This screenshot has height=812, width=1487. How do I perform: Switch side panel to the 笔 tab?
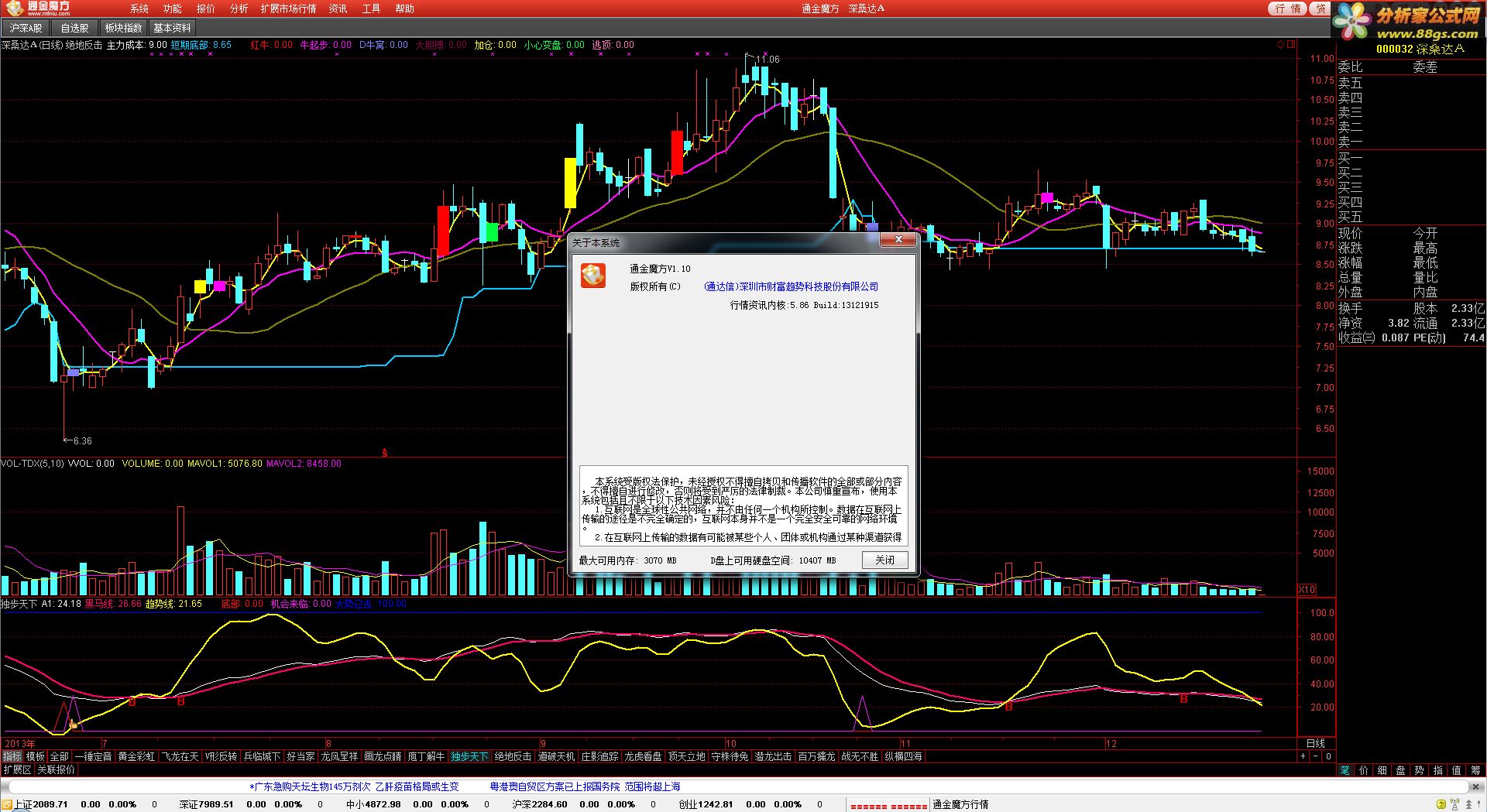tap(1345, 770)
